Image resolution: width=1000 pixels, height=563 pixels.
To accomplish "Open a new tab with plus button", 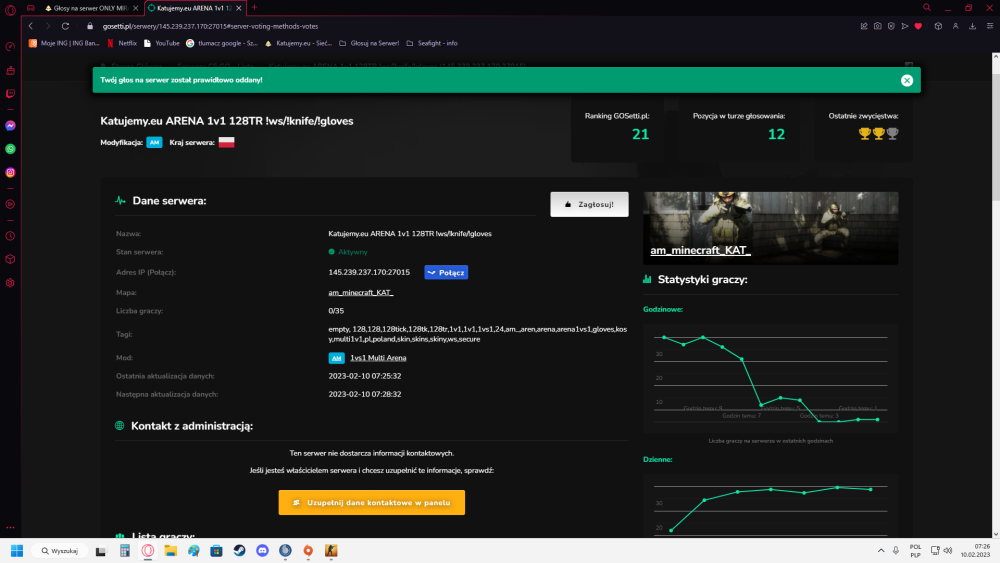I will point(254,8).
